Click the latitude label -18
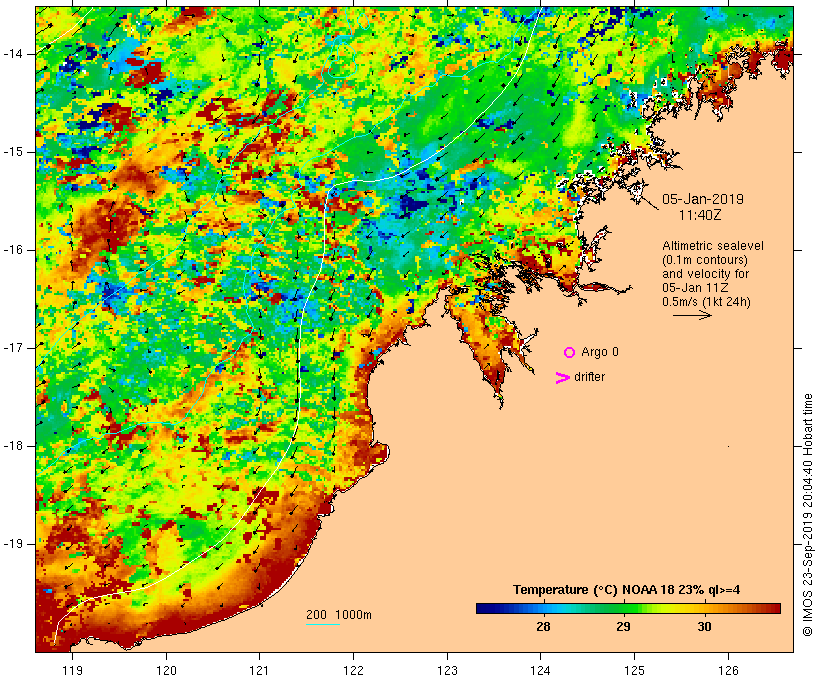 (13, 446)
